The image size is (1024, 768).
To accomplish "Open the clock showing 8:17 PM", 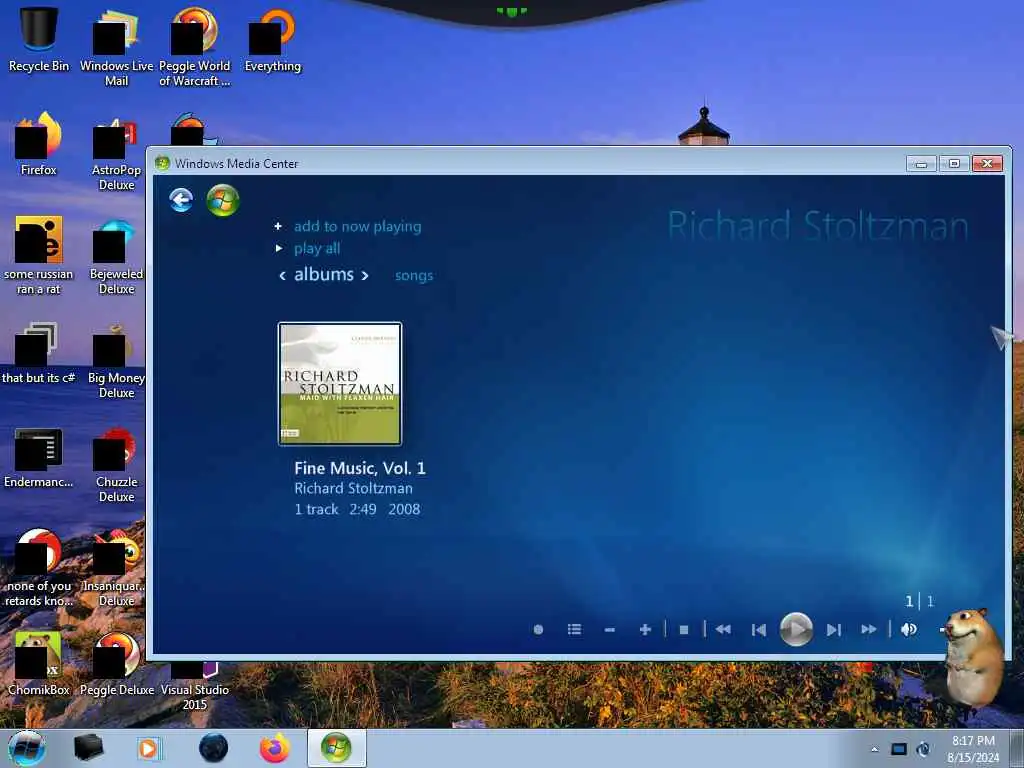I will pyautogui.click(x=973, y=749).
